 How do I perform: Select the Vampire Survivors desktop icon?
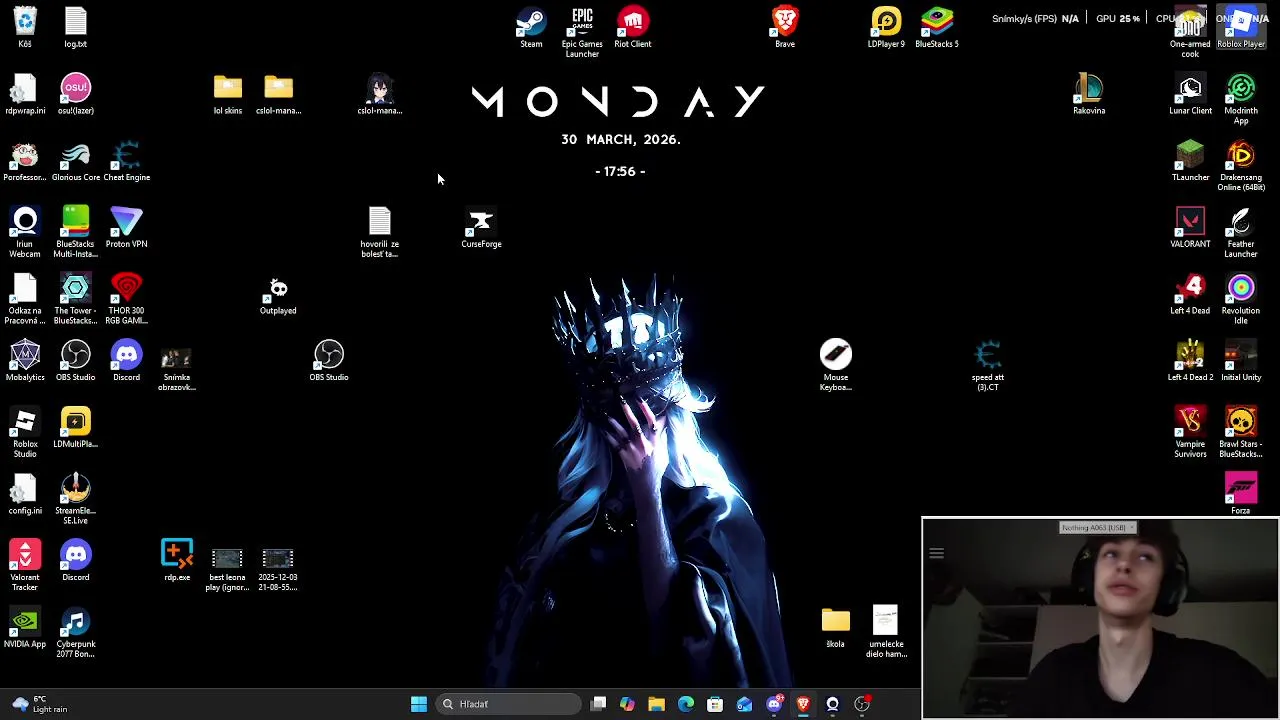(x=1190, y=432)
